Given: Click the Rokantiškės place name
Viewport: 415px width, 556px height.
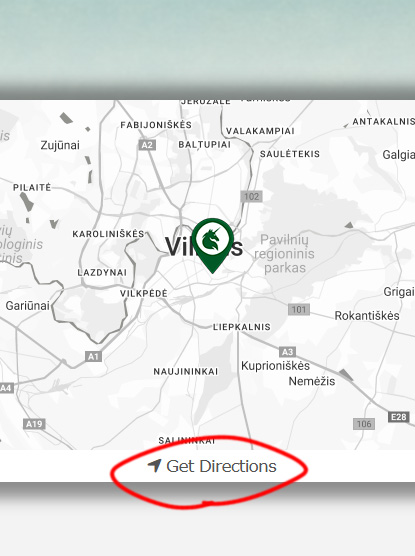Looking at the screenshot, I should (367, 316).
